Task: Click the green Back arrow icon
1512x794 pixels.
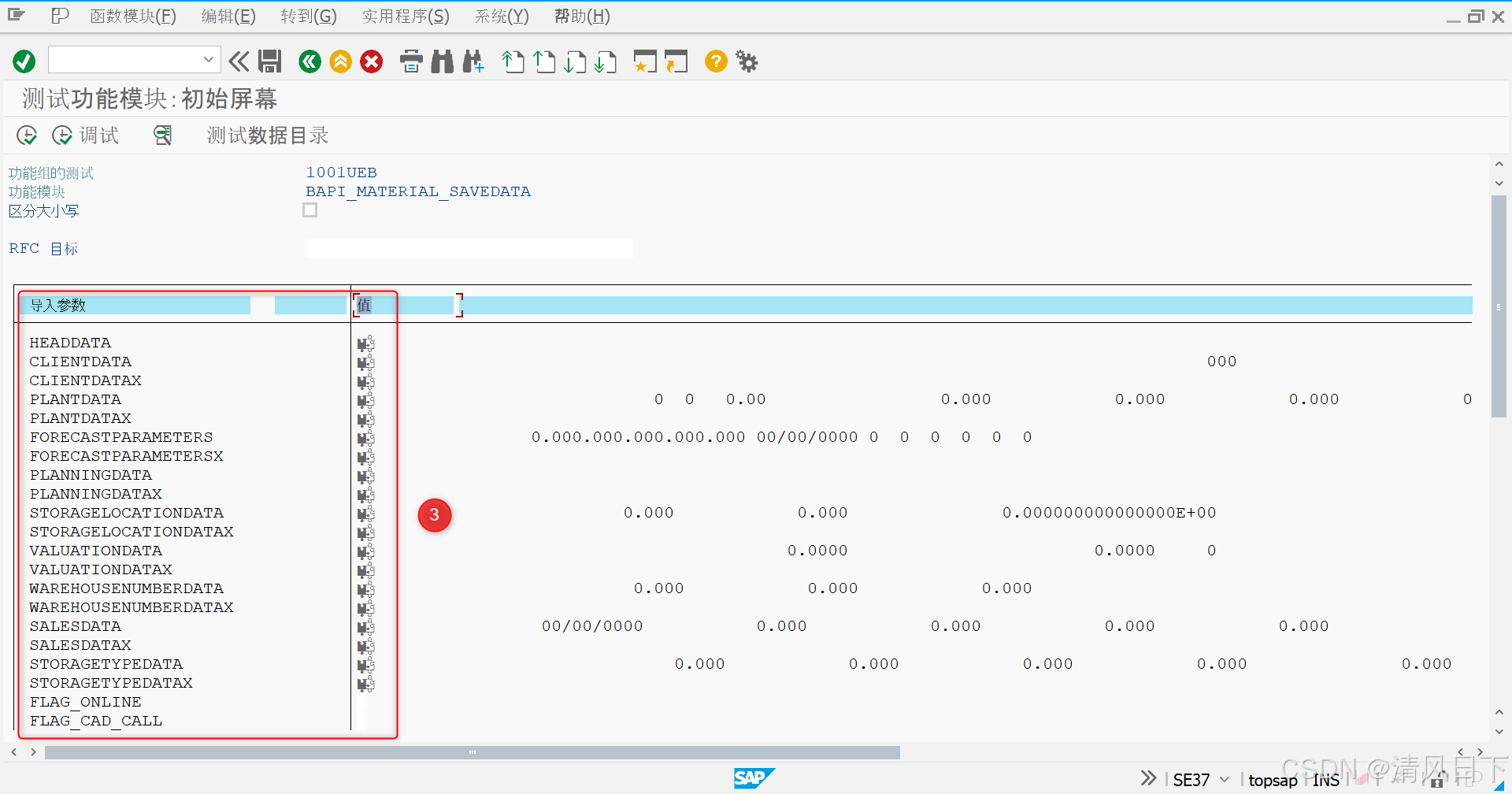Action: (309, 61)
